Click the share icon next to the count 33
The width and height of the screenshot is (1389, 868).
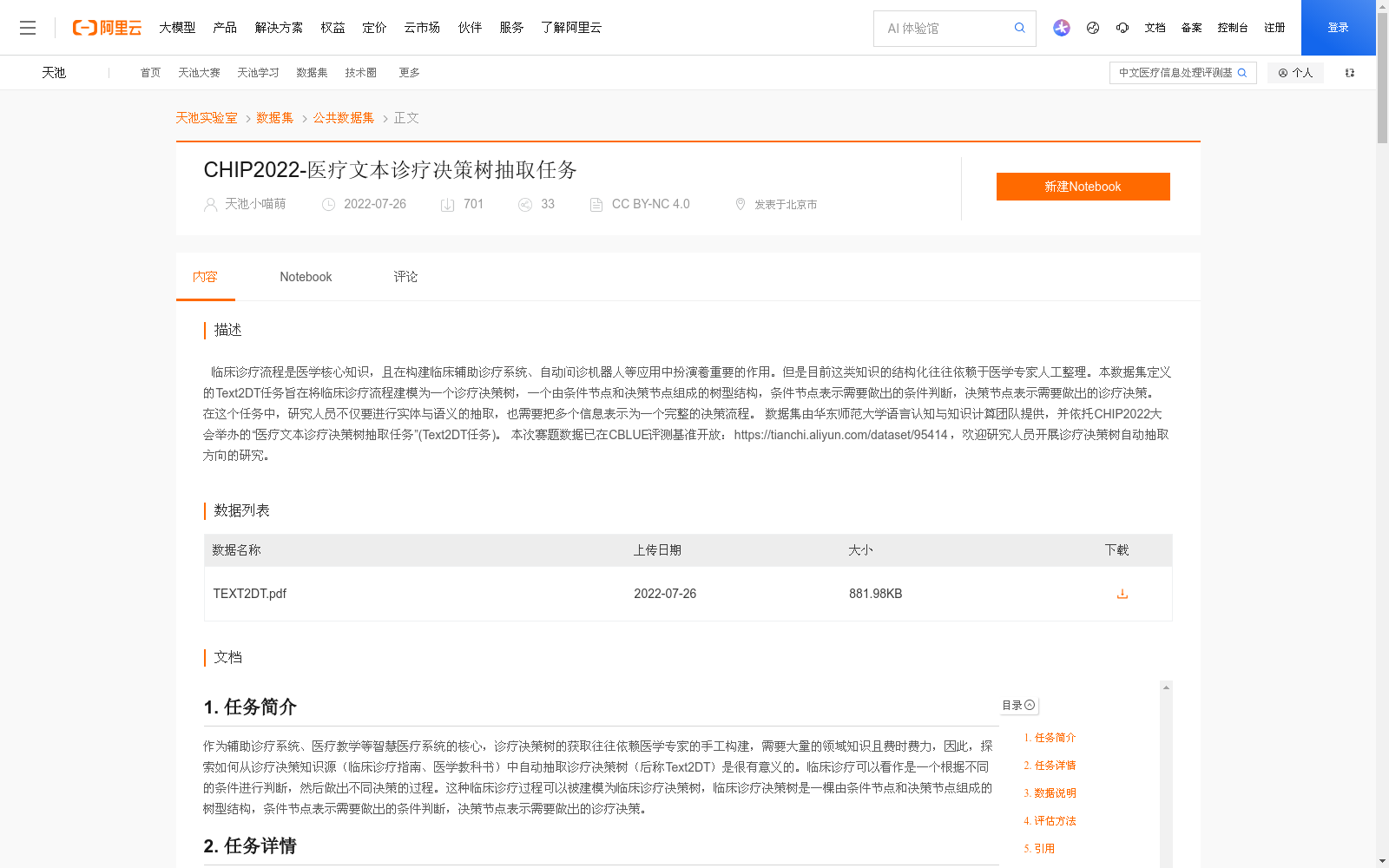pyautogui.click(x=524, y=204)
